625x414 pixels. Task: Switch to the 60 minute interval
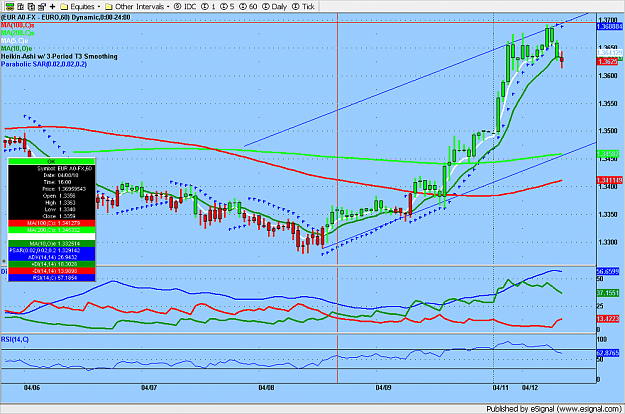[248, 6]
